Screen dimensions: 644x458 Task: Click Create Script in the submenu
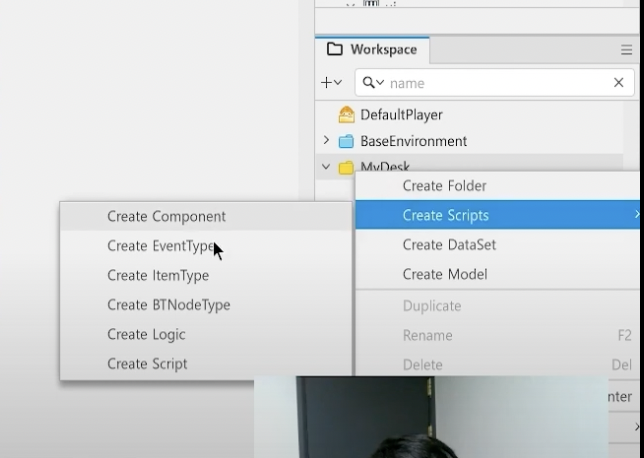coord(206,364)
